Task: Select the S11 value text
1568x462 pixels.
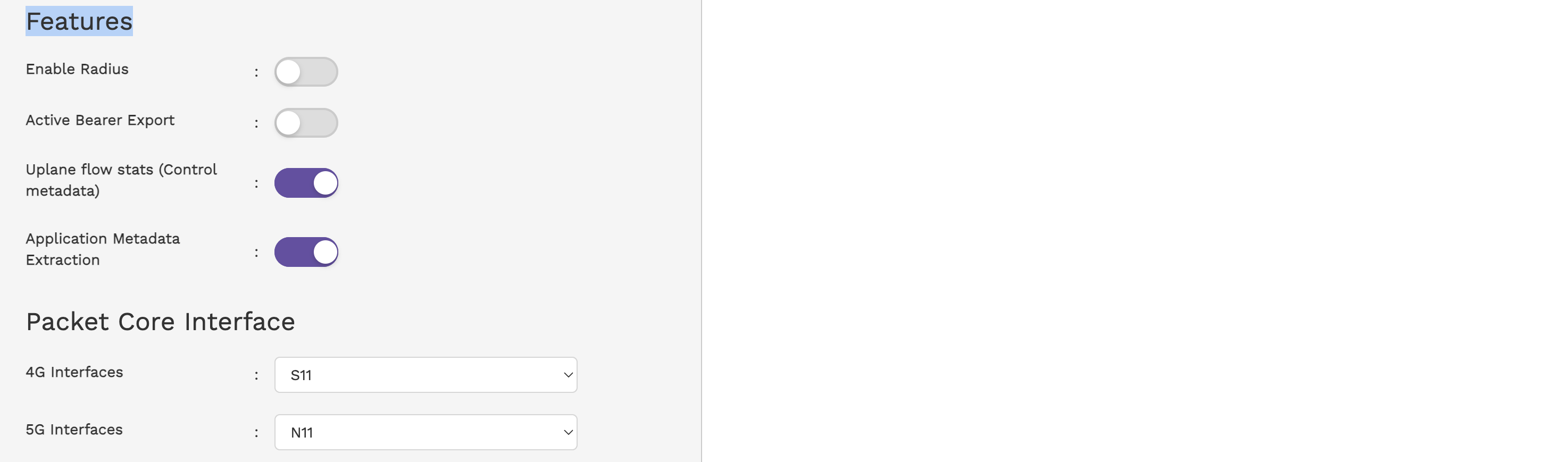Action: [x=301, y=375]
